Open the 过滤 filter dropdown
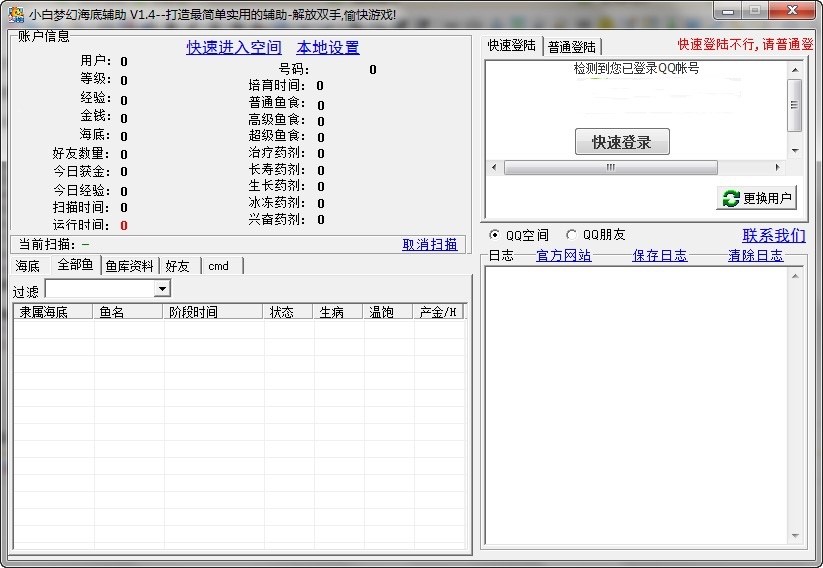The height and width of the screenshot is (568, 823). (x=162, y=289)
